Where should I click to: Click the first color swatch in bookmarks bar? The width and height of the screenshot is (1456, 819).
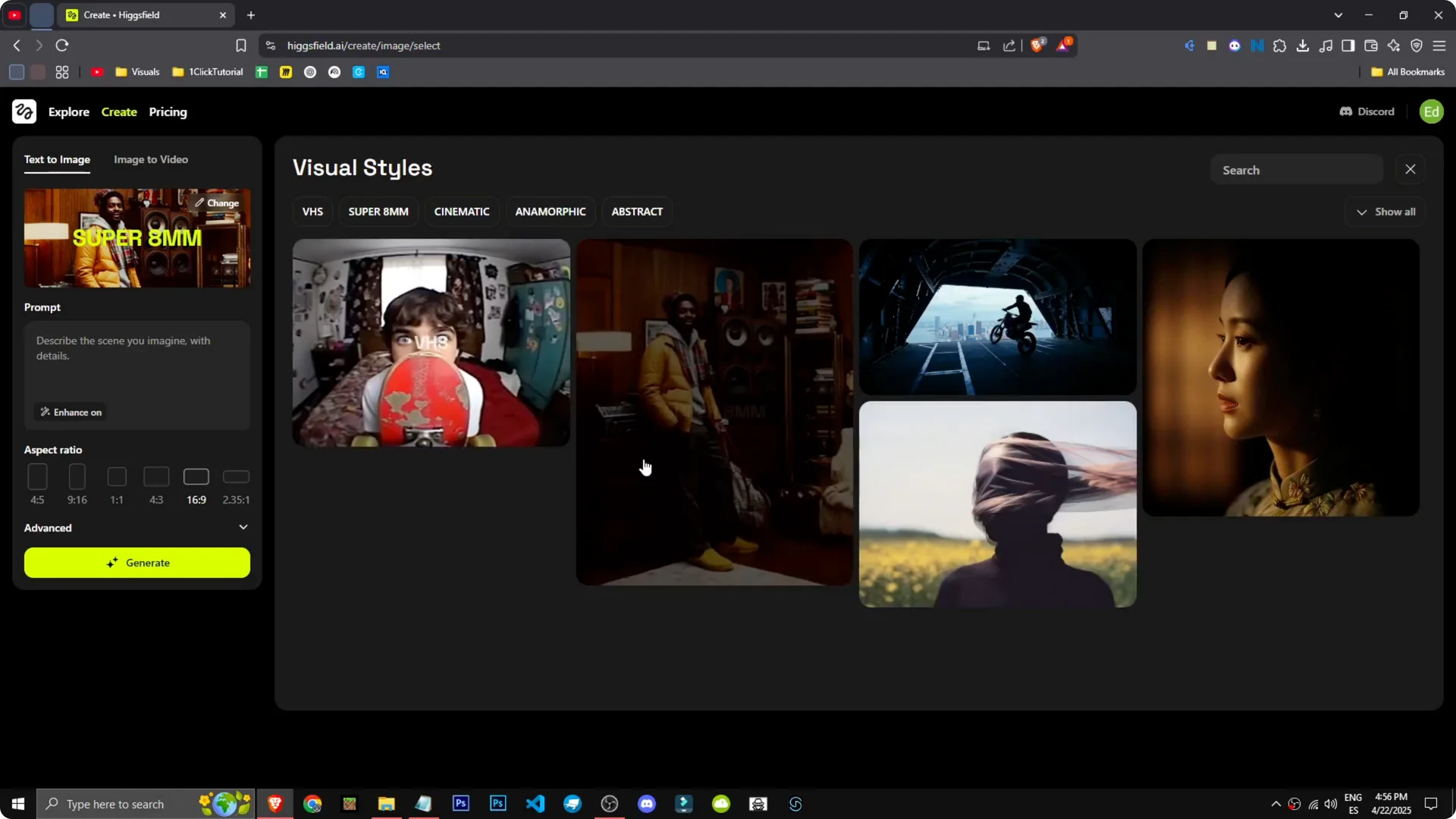(16, 72)
